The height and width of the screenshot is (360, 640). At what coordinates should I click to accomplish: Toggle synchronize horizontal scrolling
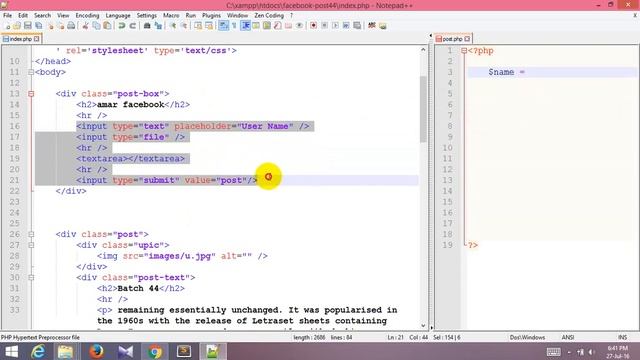tap(209, 26)
